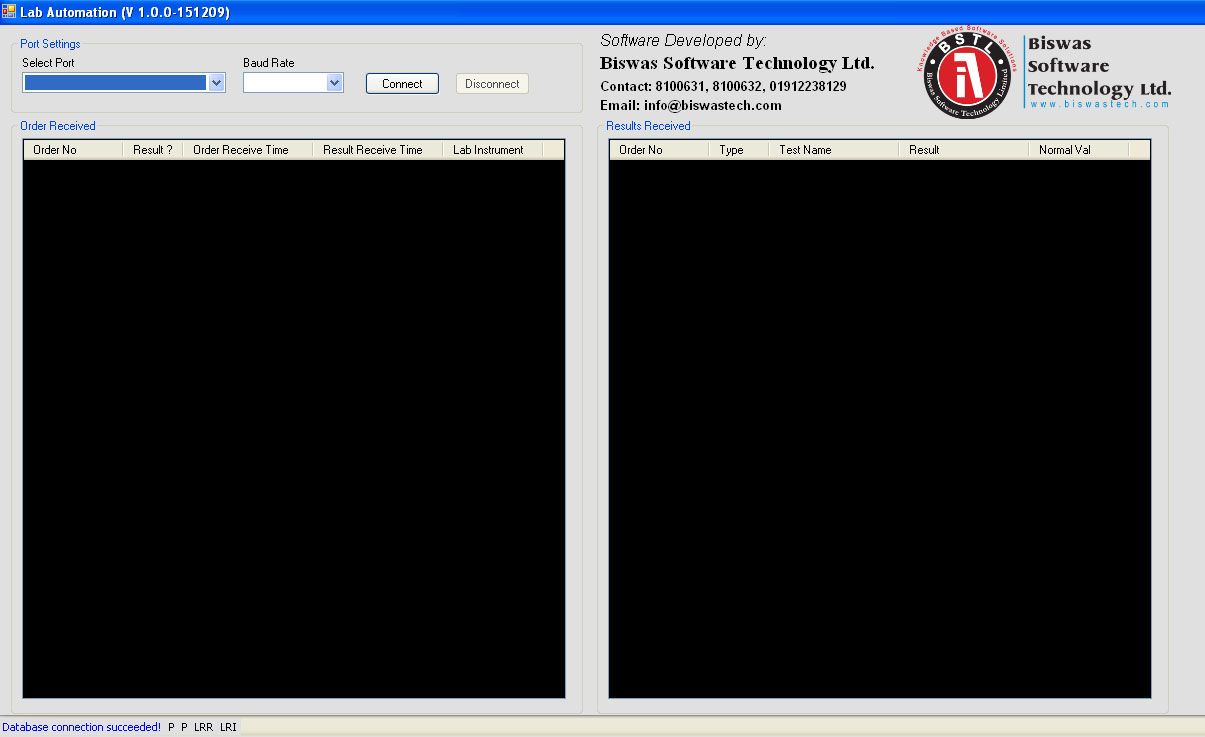Click the LRI status bar entry

228,727
